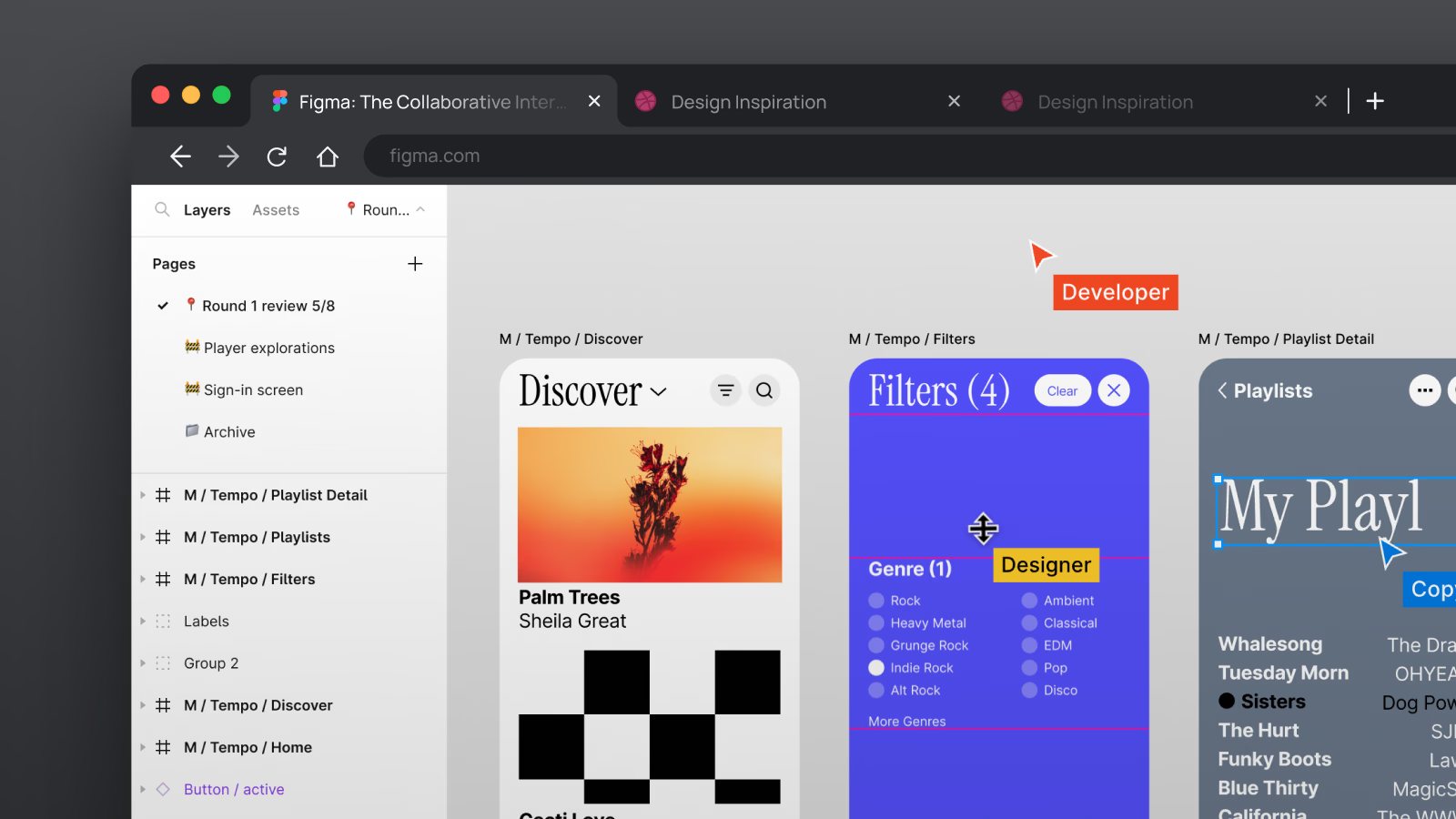Select the Rock genre radio button
1456x819 pixels.
click(x=876, y=601)
